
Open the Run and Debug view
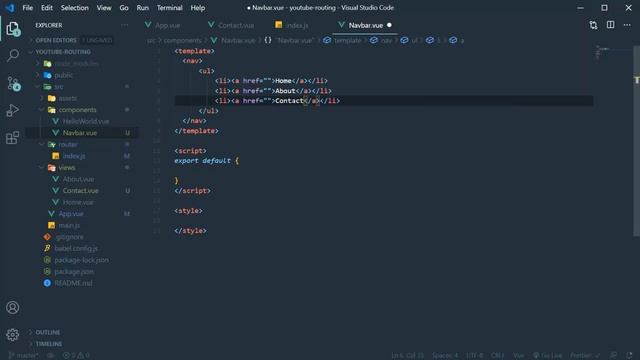13,110
